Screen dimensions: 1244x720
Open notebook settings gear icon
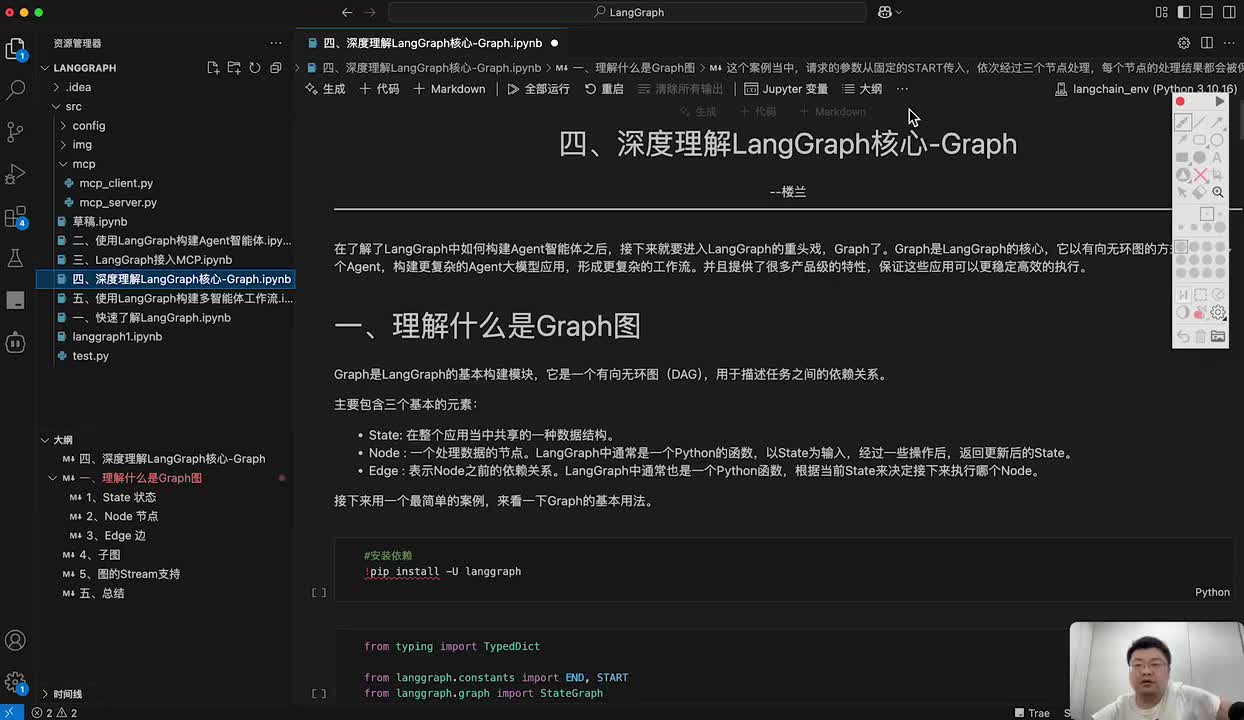coord(1184,43)
